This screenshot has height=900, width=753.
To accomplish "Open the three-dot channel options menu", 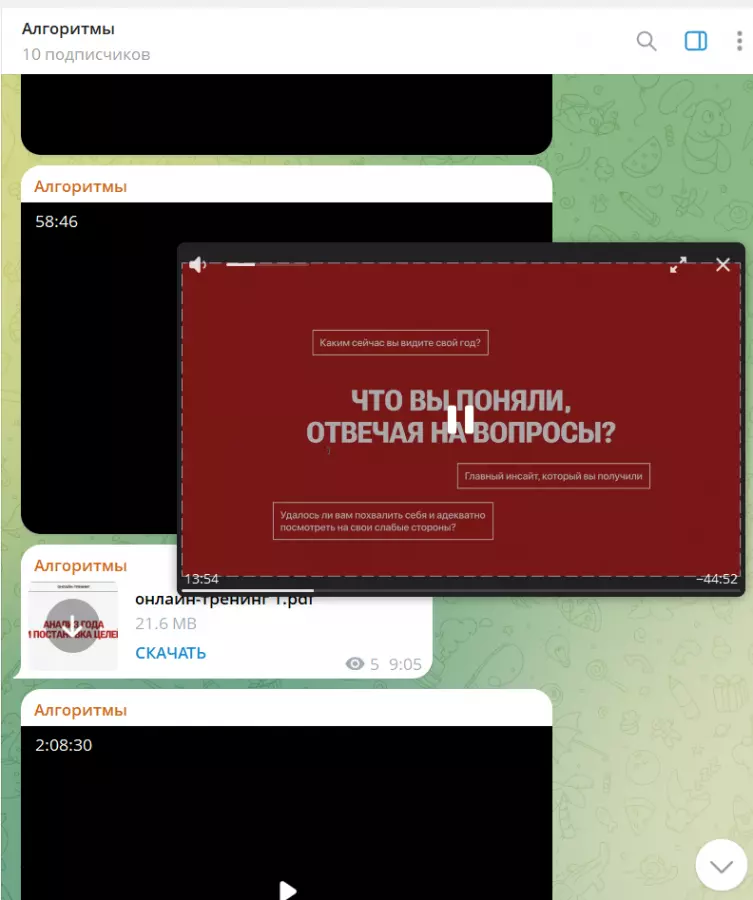I will tap(740, 41).
